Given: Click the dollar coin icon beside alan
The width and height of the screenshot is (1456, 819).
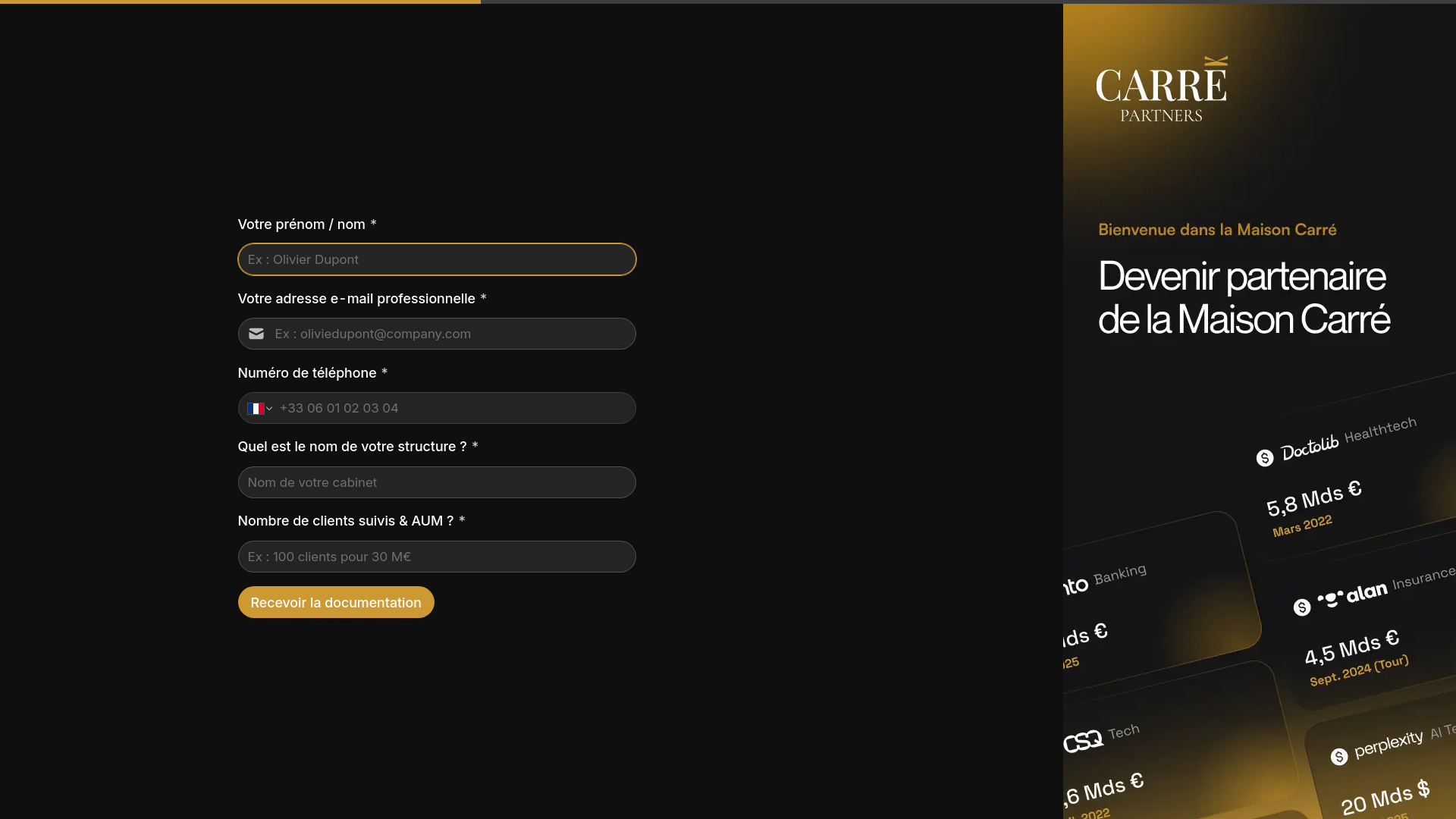Looking at the screenshot, I should [1302, 607].
